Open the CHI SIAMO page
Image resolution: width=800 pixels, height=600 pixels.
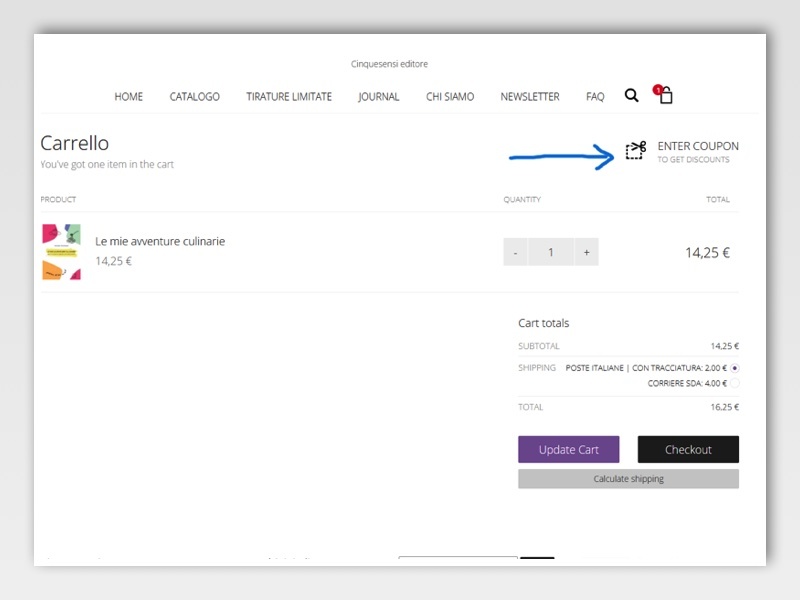point(450,97)
